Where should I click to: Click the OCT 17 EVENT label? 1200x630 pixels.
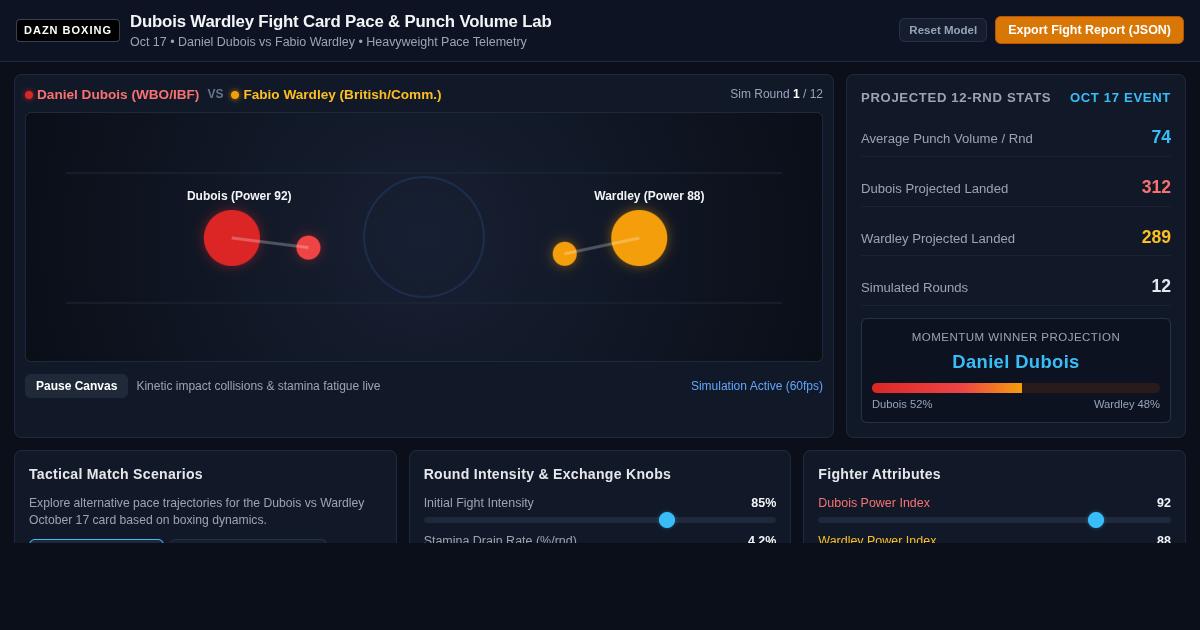(x=1120, y=98)
